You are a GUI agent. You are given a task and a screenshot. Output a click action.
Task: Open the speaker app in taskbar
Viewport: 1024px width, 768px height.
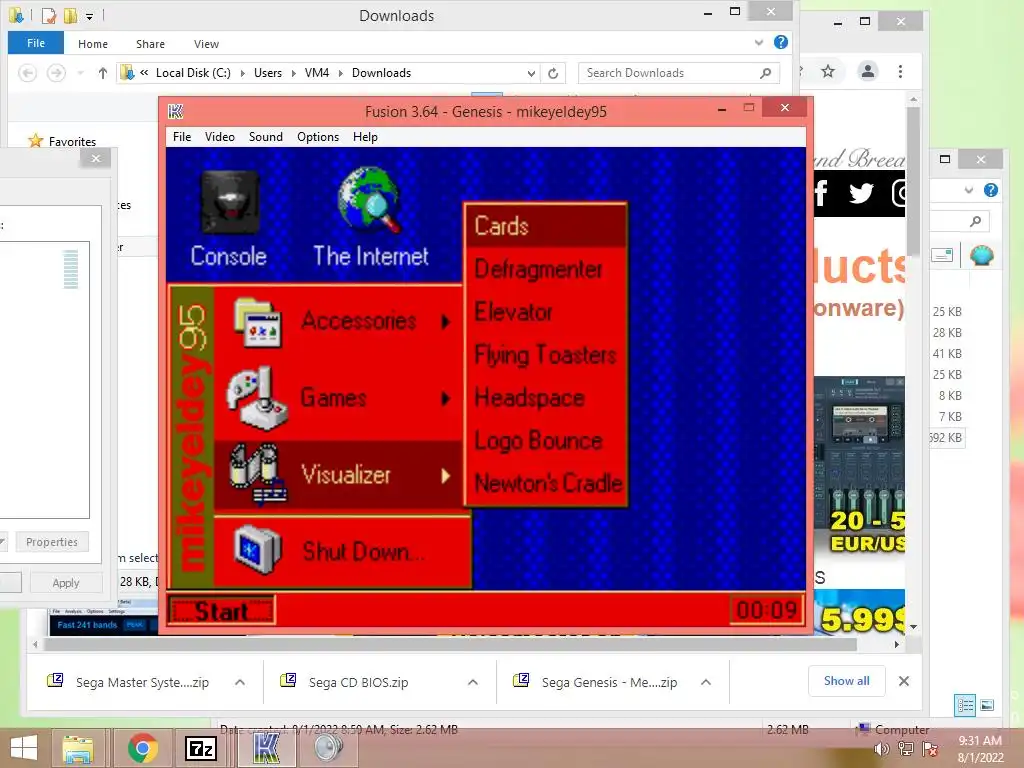point(328,748)
